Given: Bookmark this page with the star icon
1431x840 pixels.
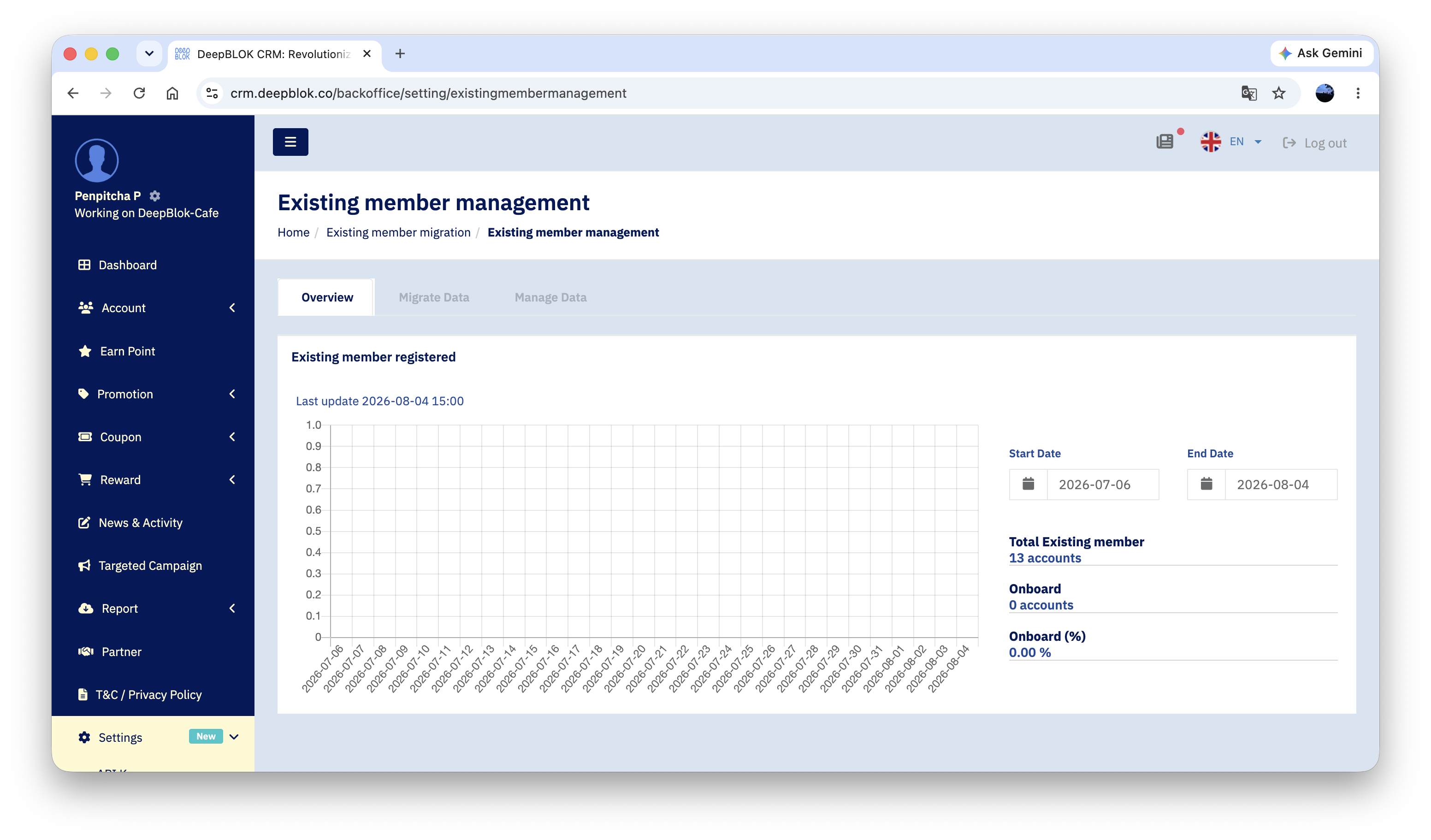Looking at the screenshot, I should pyautogui.click(x=1279, y=93).
